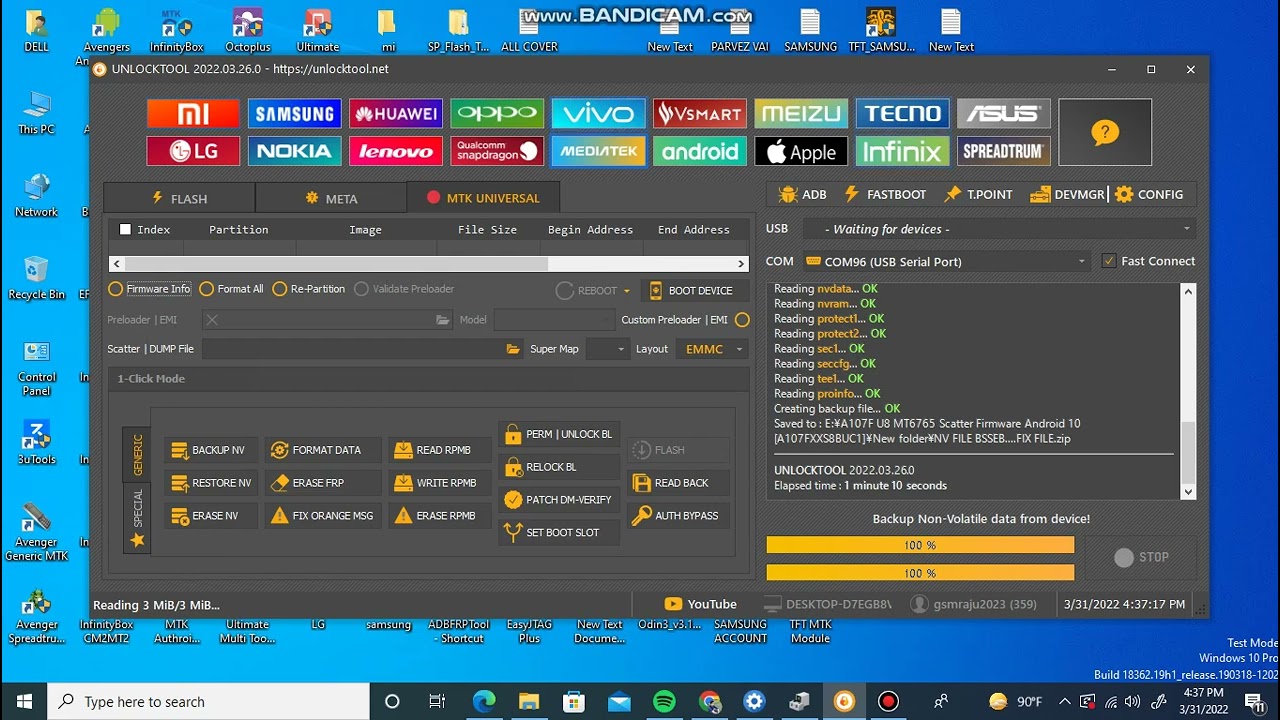This screenshot has width=1280, height=720.
Task: Select the LG brand logo
Action: (193, 151)
